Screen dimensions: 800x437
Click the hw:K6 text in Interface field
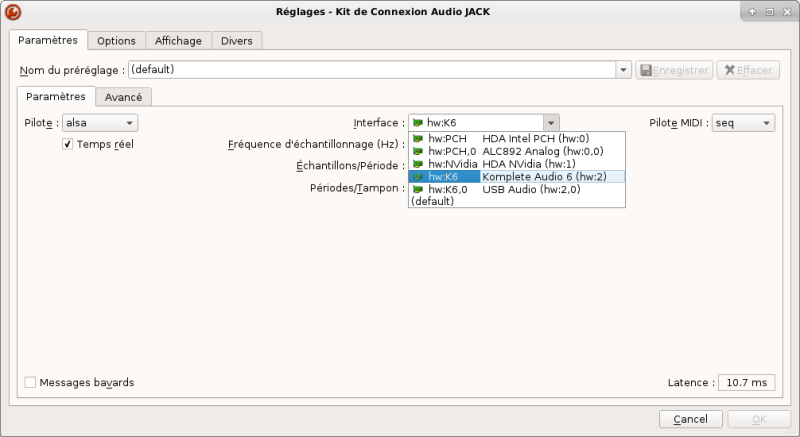tap(441, 123)
